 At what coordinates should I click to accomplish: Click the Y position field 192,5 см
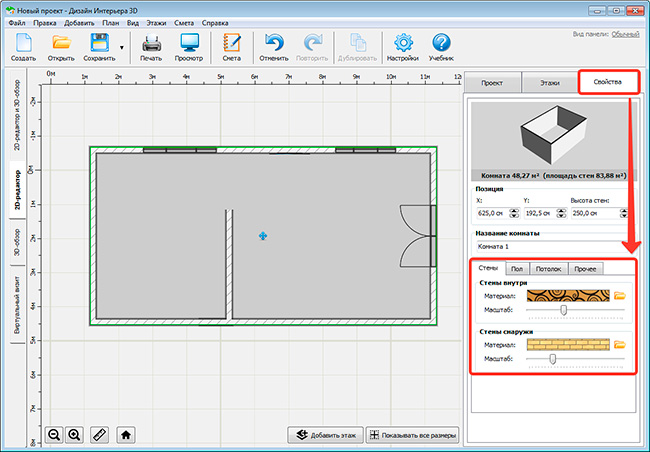pyautogui.click(x=540, y=213)
